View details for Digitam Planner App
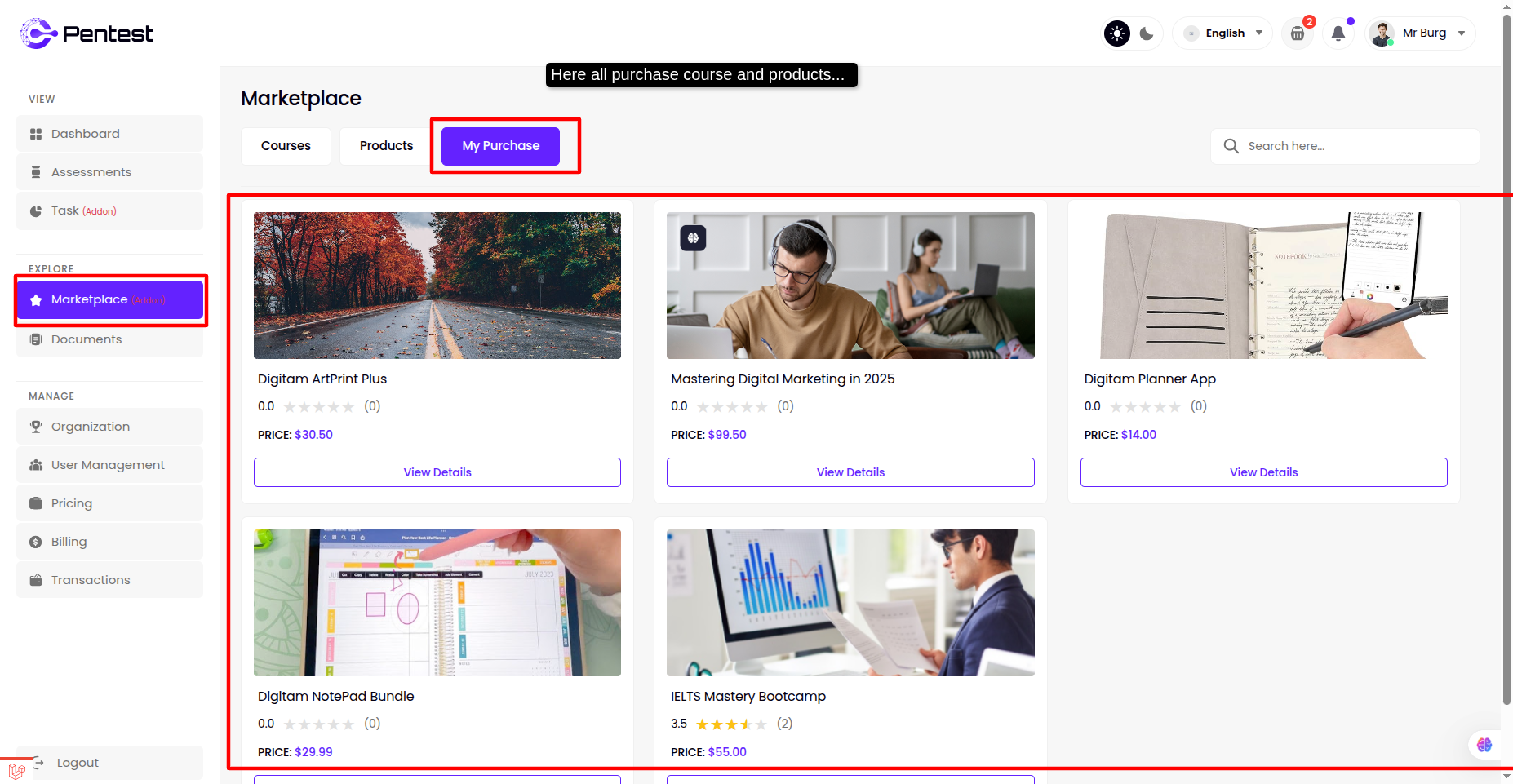 pos(1263,472)
